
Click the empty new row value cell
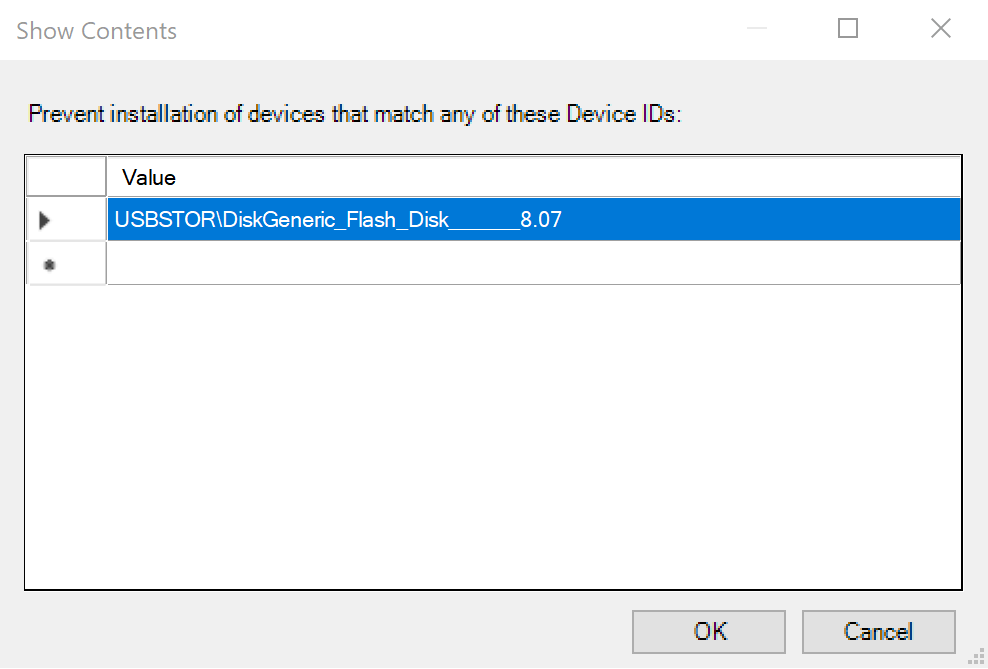coord(533,264)
